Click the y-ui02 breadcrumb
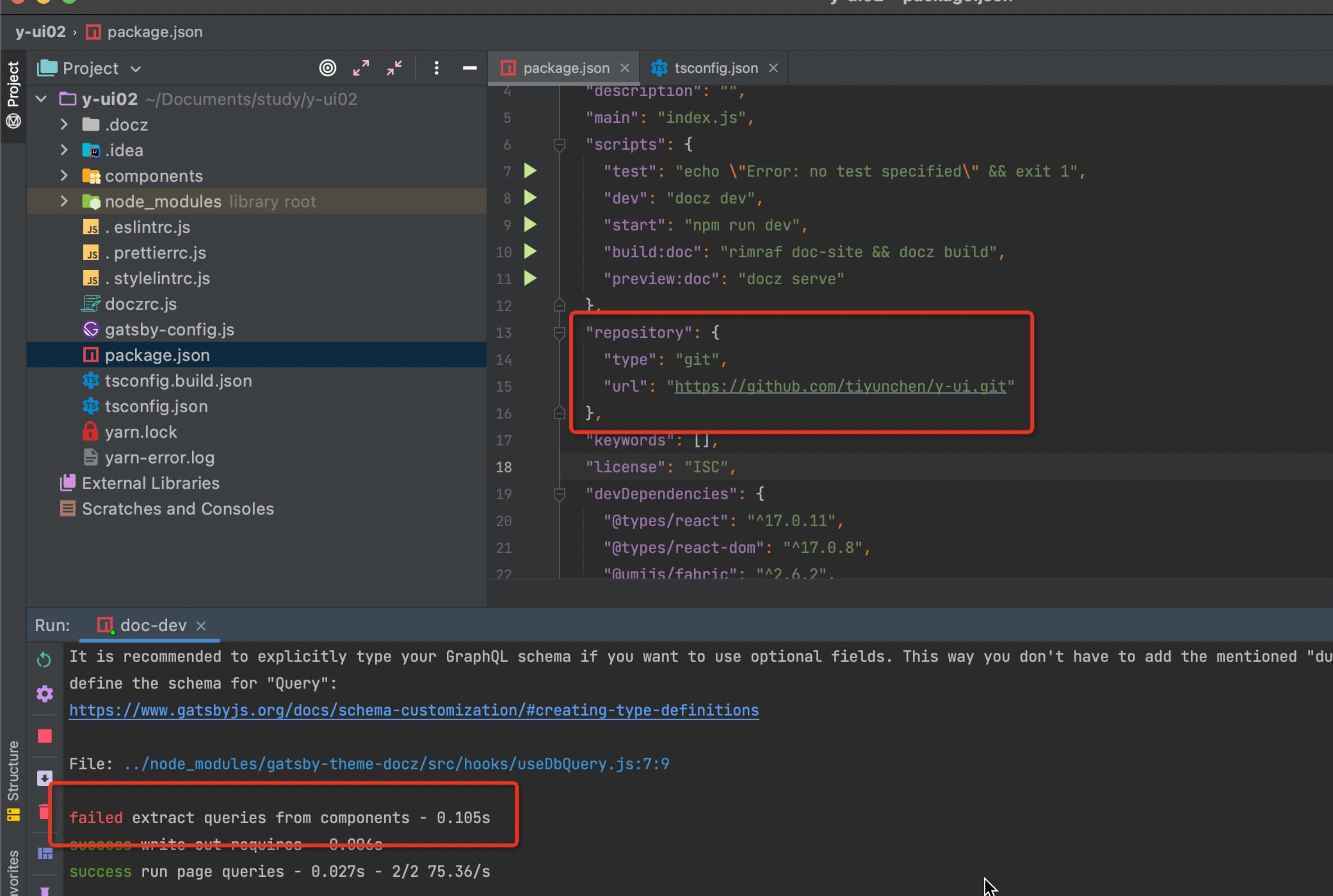Image resolution: width=1333 pixels, height=896 pixels. click(40, 32)
